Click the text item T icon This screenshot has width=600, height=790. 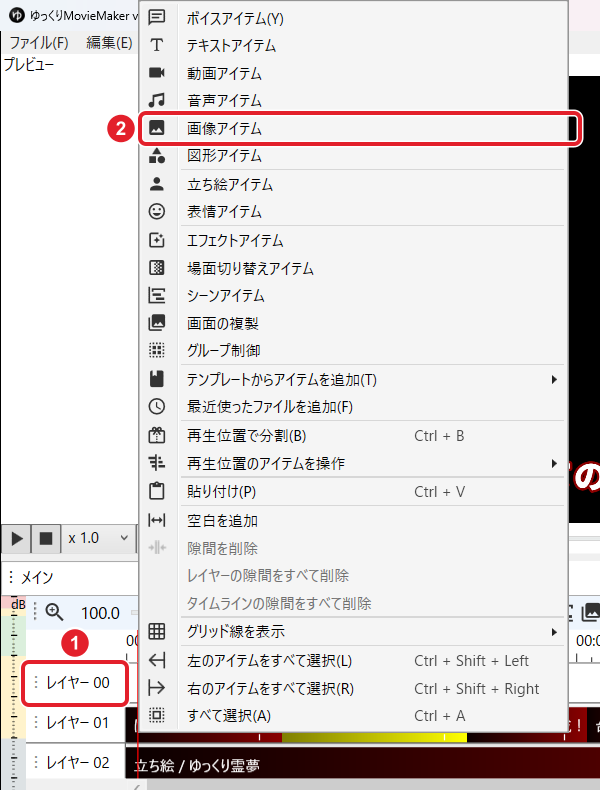click(x=157, y=45)
